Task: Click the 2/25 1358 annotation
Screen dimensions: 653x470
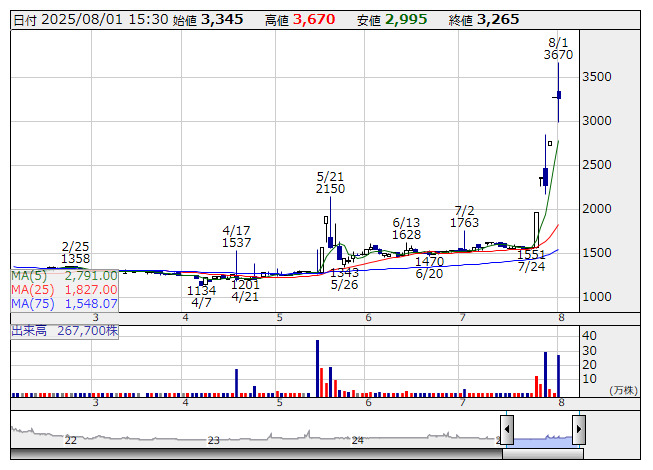Action: (76, 252)
